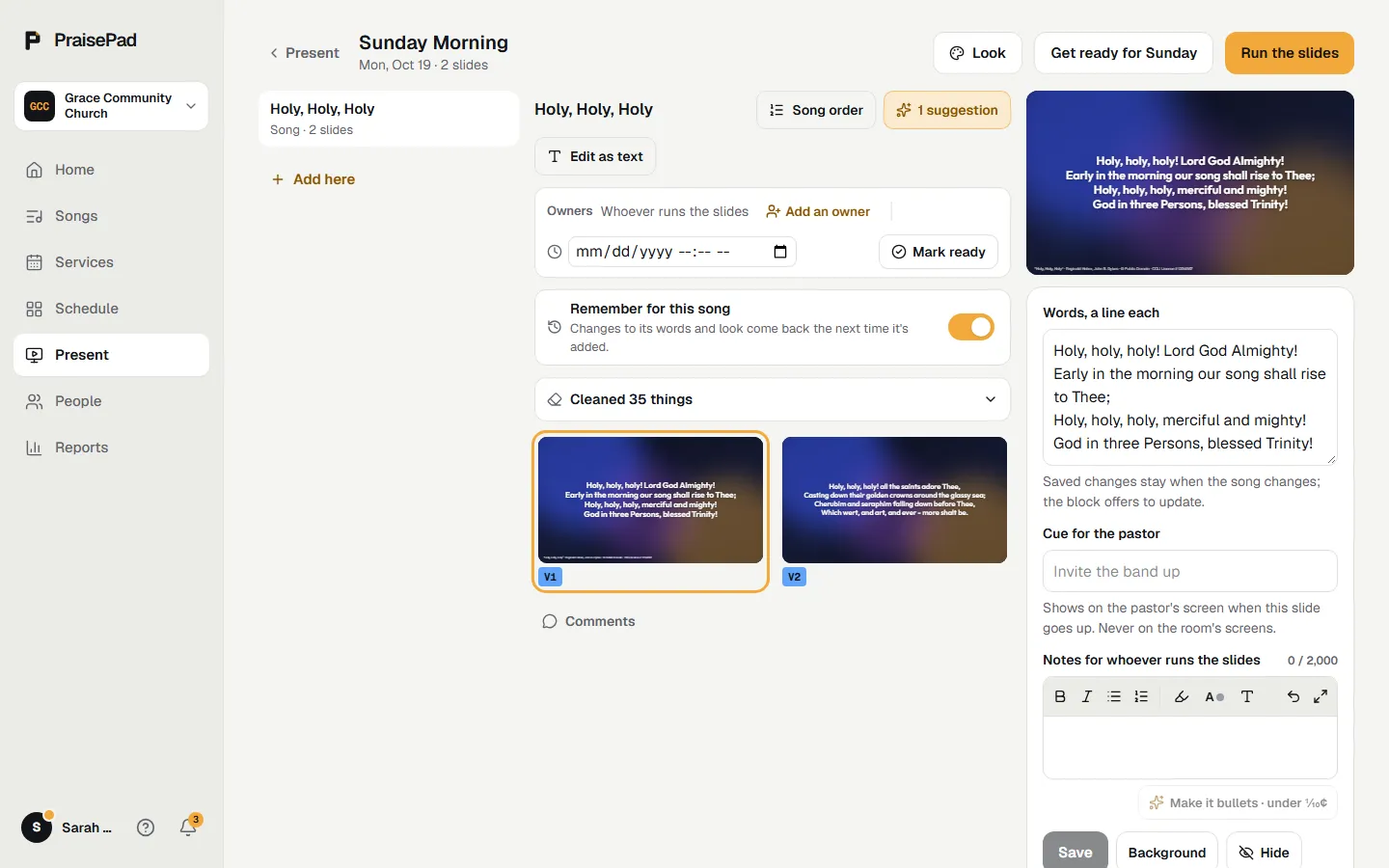Select the highlighter tool in notes toolbar
The width and height of the screenshot is (1389, 868).
click(x=1181, y=696)
